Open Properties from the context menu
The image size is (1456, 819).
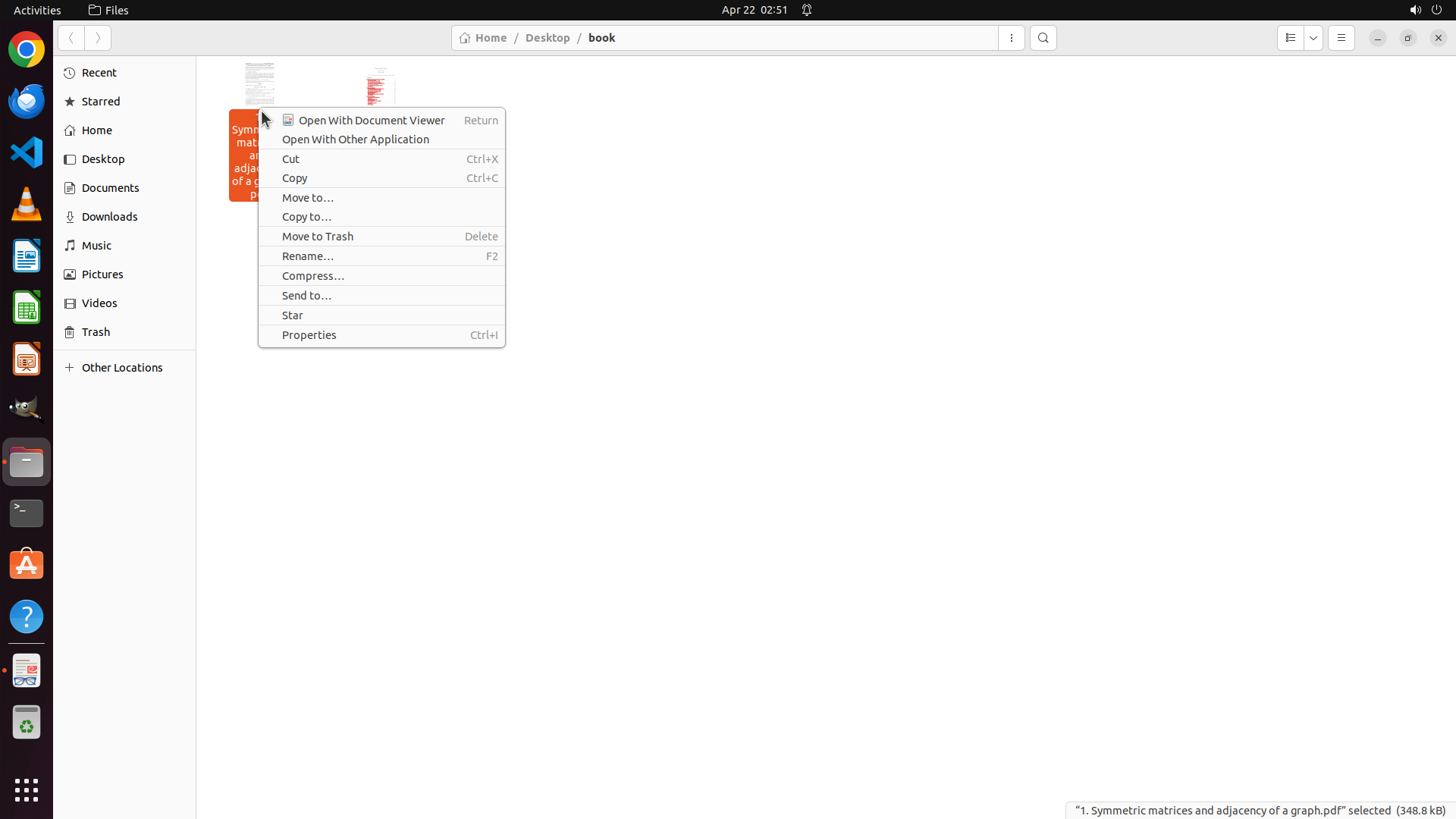tap(309, 335)
